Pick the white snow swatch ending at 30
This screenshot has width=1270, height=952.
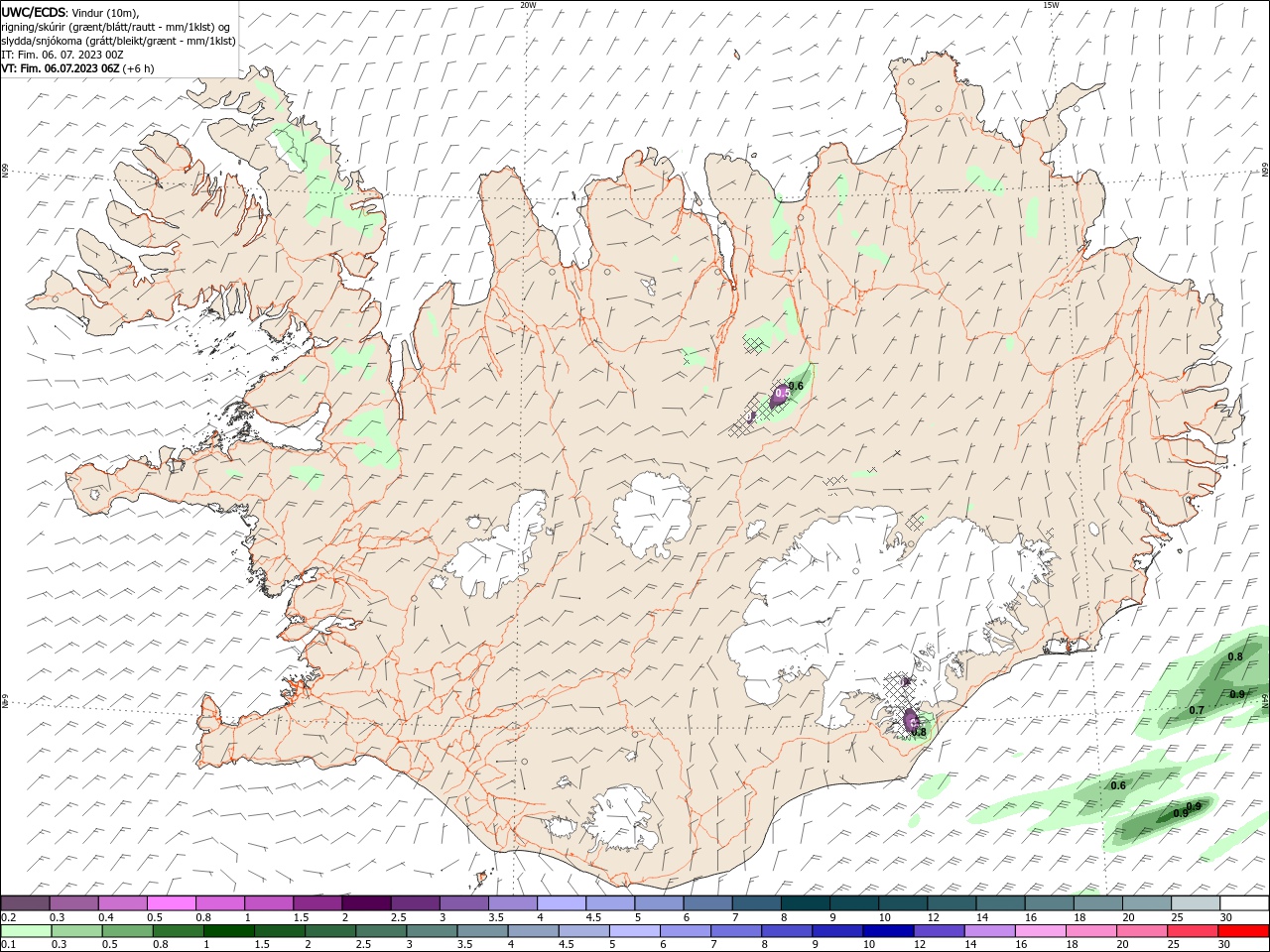1244,903
